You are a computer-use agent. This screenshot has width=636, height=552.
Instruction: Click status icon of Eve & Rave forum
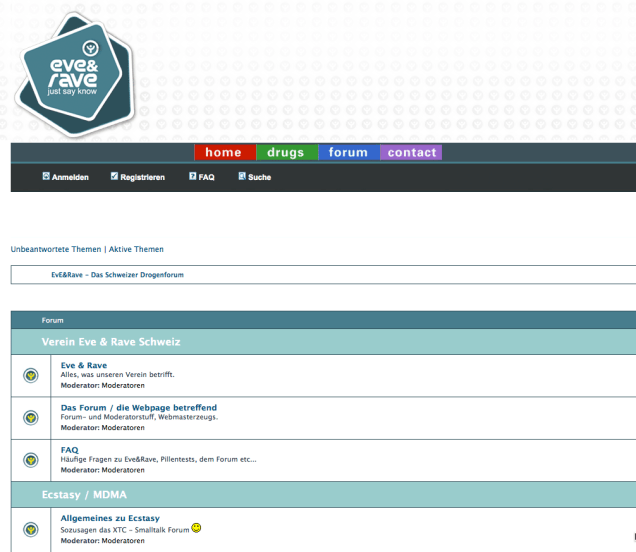point(31,375)
